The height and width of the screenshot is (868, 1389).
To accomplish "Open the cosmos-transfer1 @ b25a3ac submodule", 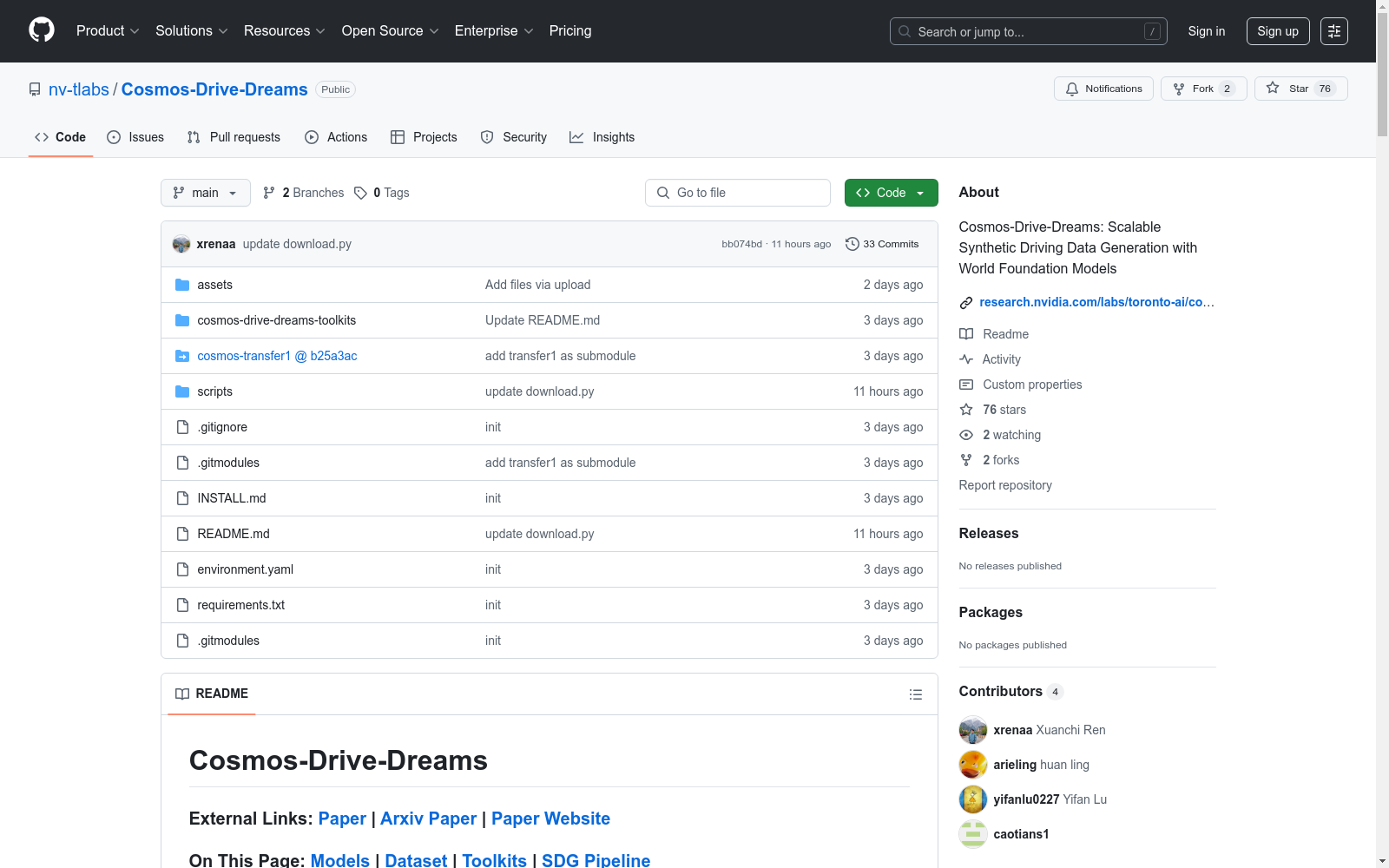I will pos(277,356).
